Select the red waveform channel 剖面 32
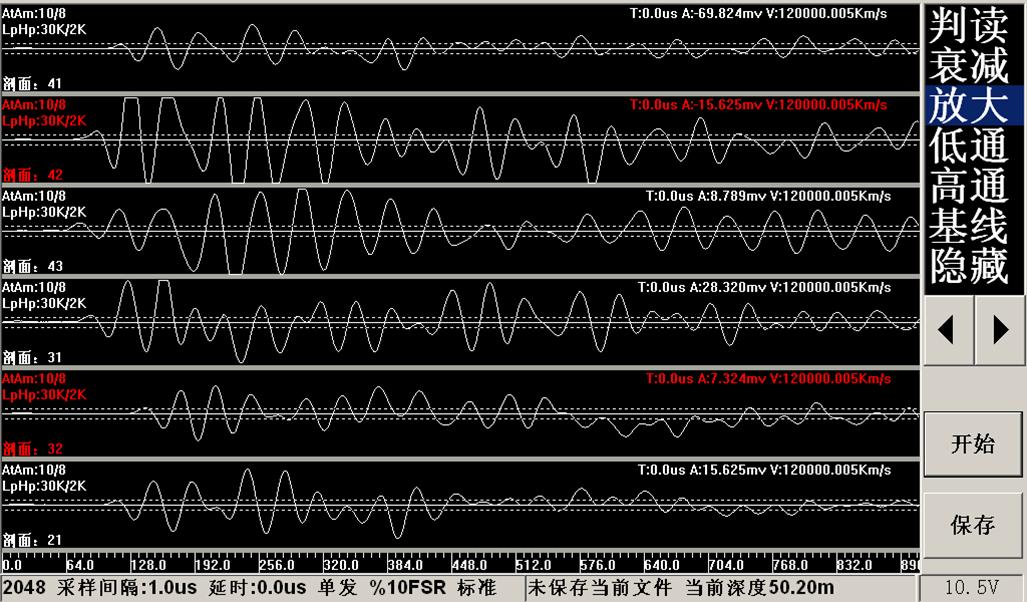This screenshot has width=1027, height=602. point(460,413)
